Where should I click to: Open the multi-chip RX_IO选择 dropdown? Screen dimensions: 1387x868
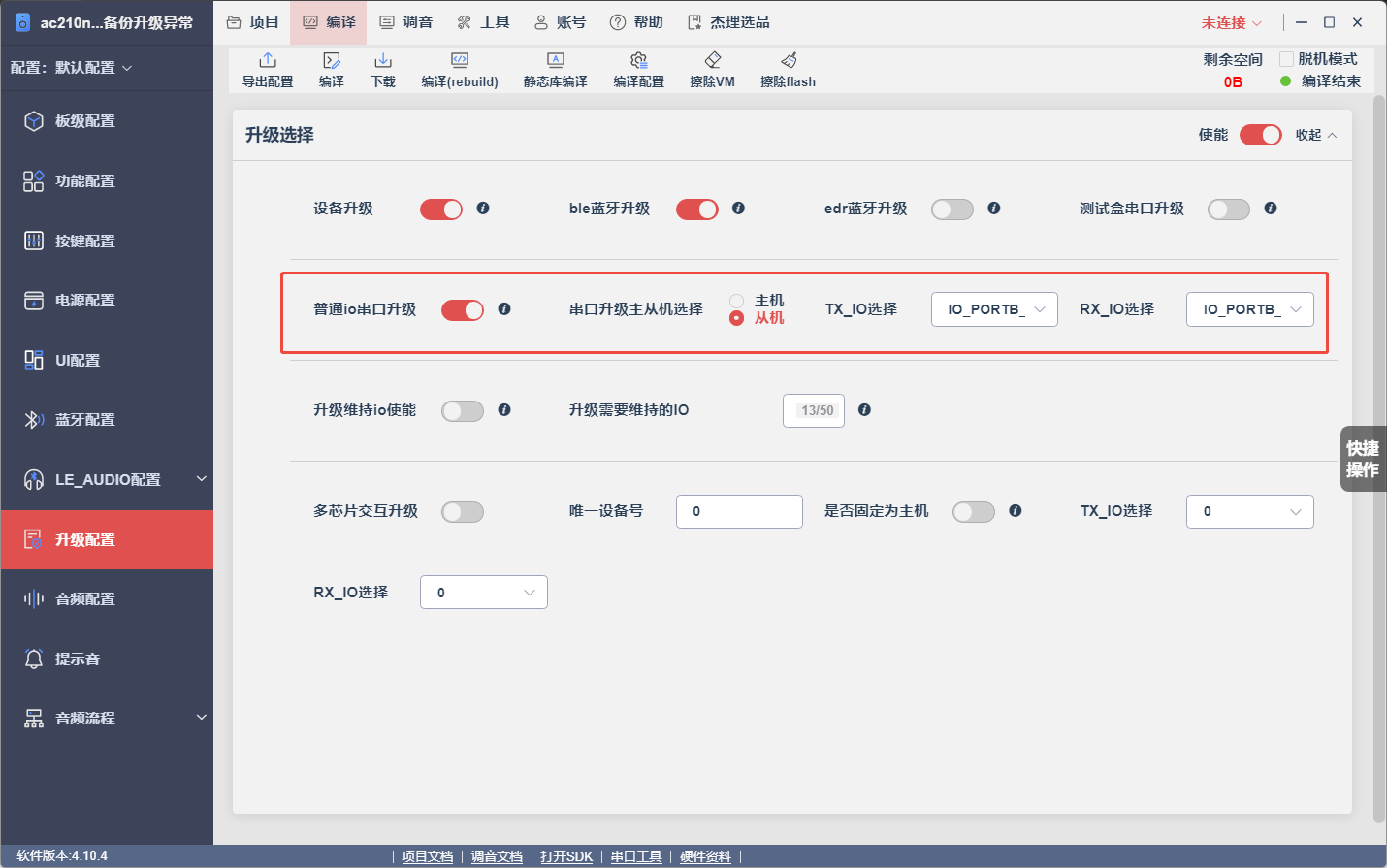click(x=484, y=593)
